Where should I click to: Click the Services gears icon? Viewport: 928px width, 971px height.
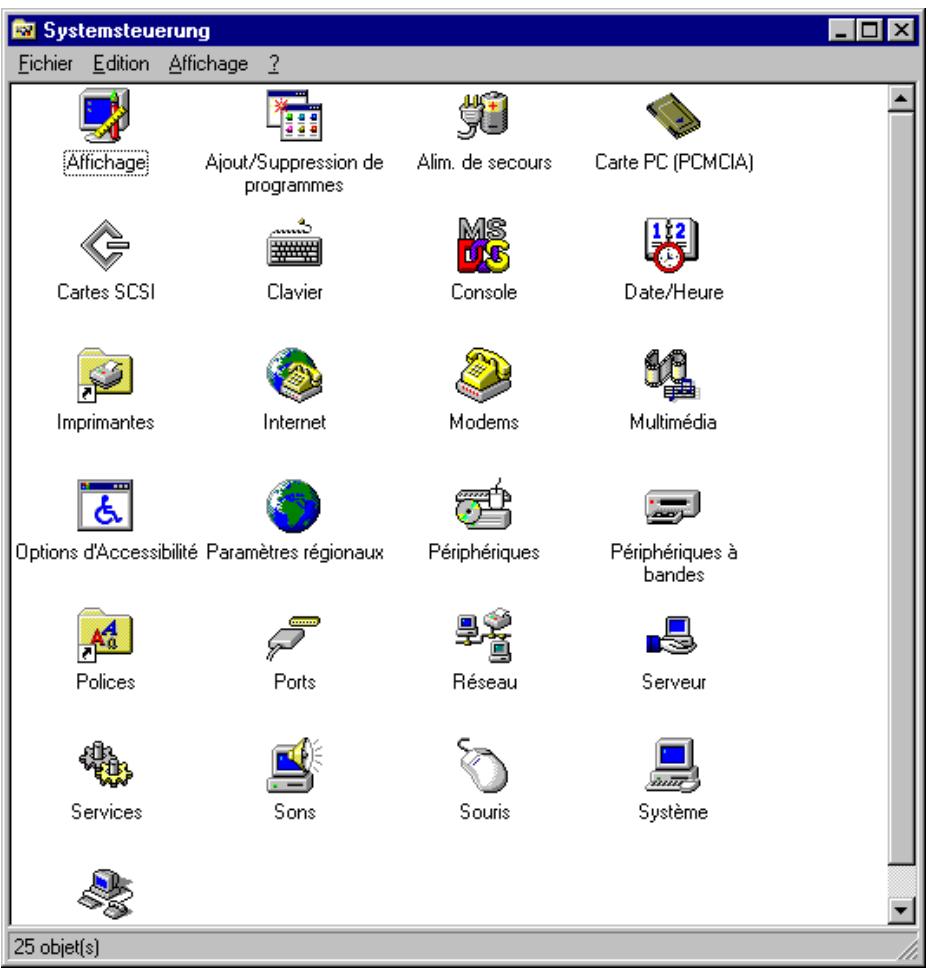coord(105,765)
